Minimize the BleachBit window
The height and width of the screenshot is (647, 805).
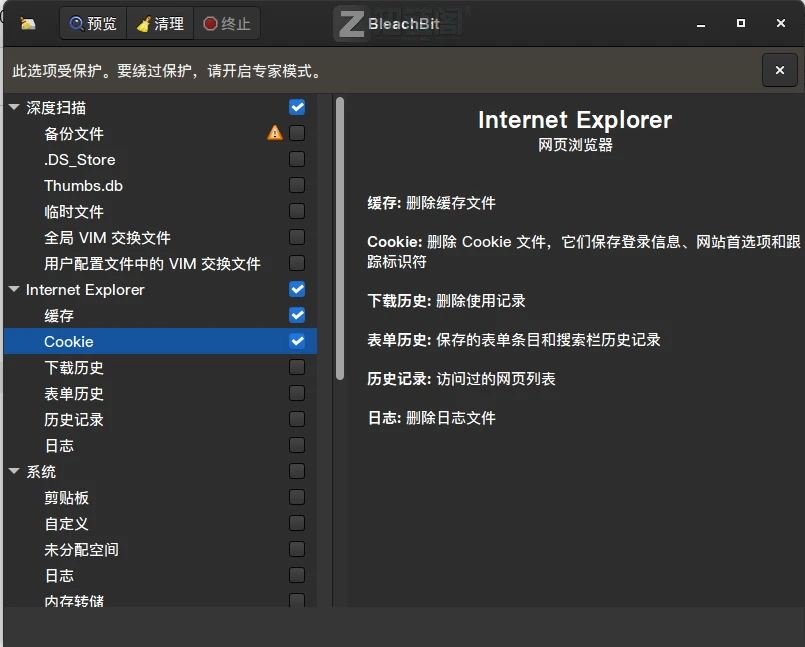point(701,24)
